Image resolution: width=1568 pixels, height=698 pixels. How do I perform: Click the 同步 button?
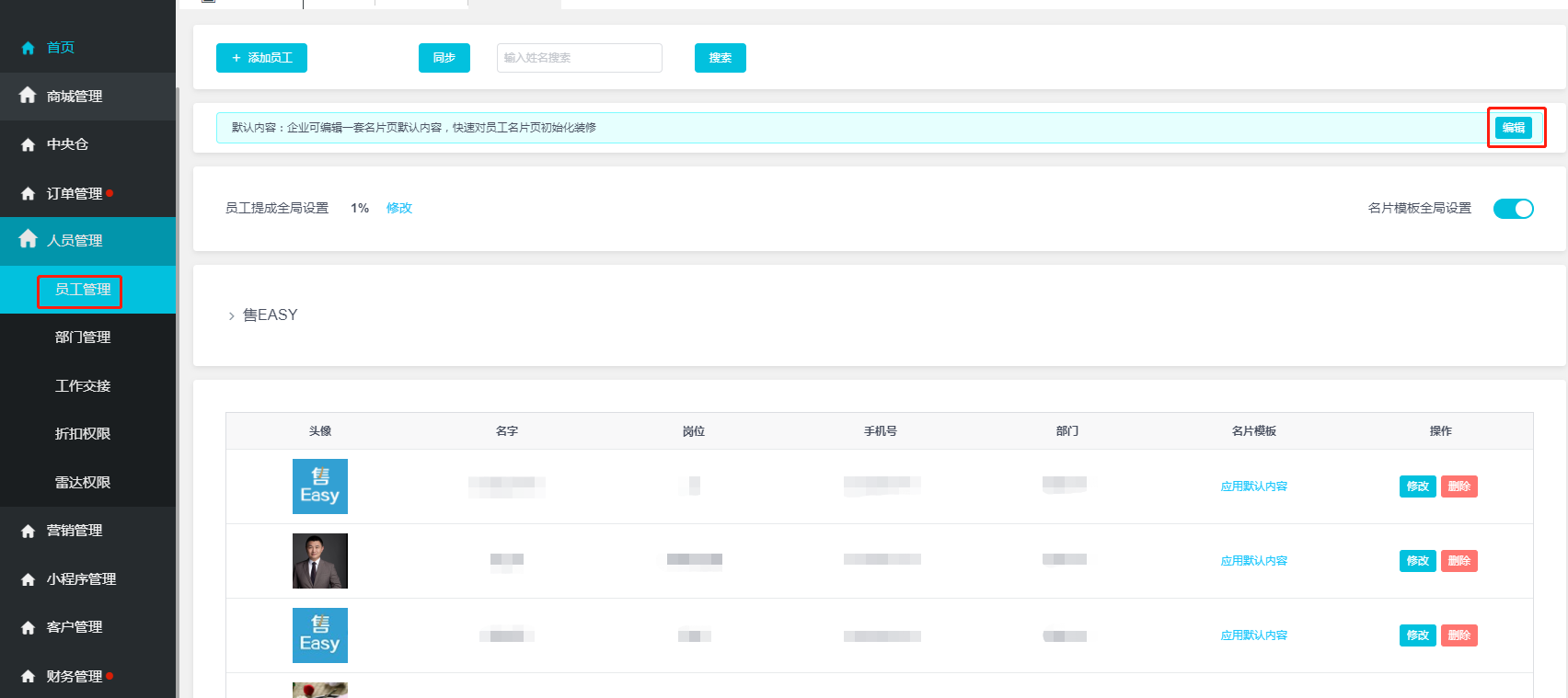click(x=444, y=58)
